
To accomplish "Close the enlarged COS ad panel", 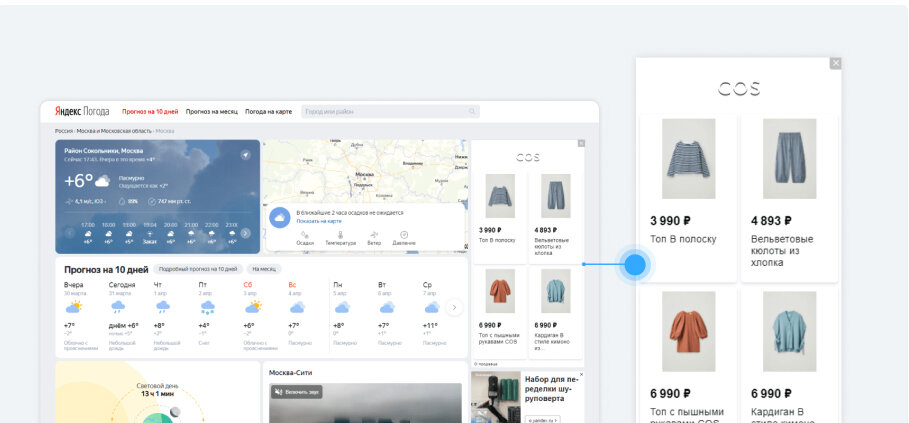I will (835, 63).
